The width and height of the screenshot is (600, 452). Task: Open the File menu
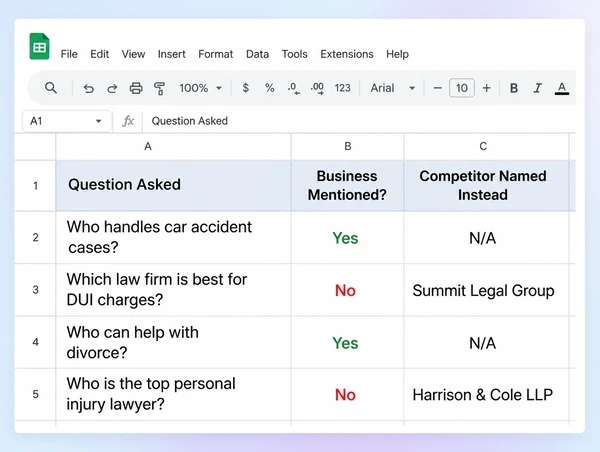pos(69,54)
